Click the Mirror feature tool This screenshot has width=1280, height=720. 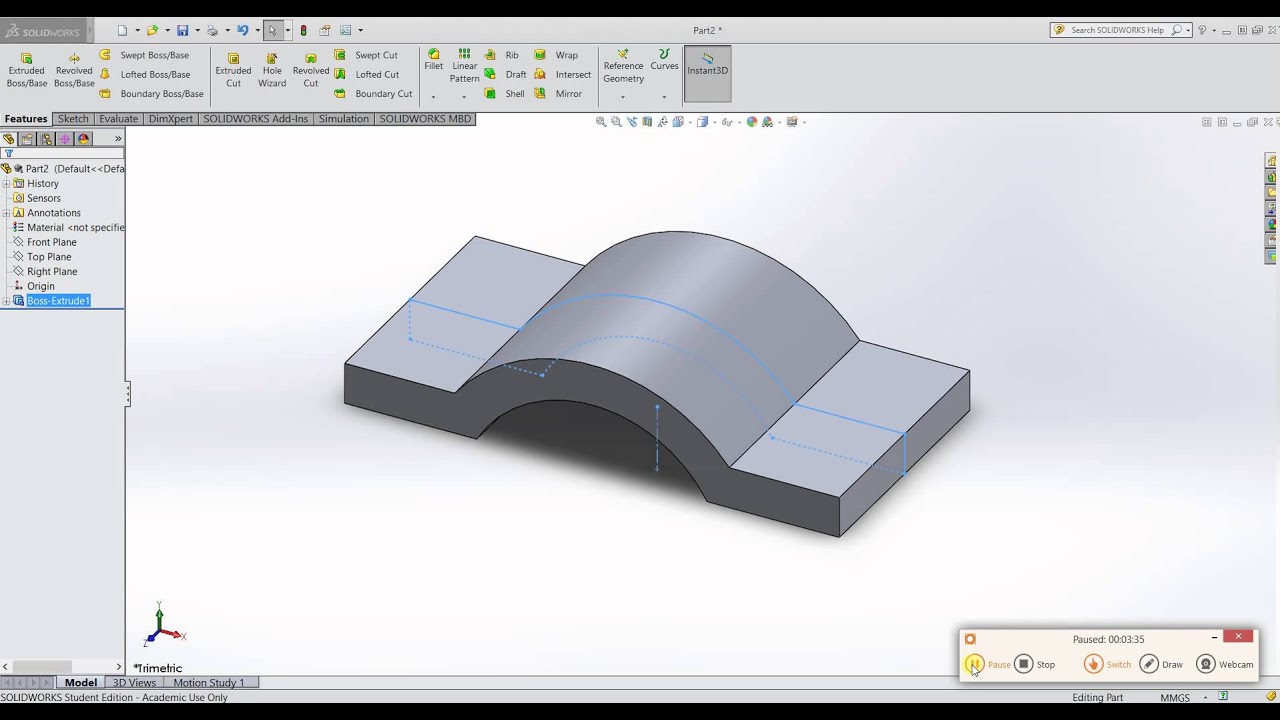(x=558, y=93)
